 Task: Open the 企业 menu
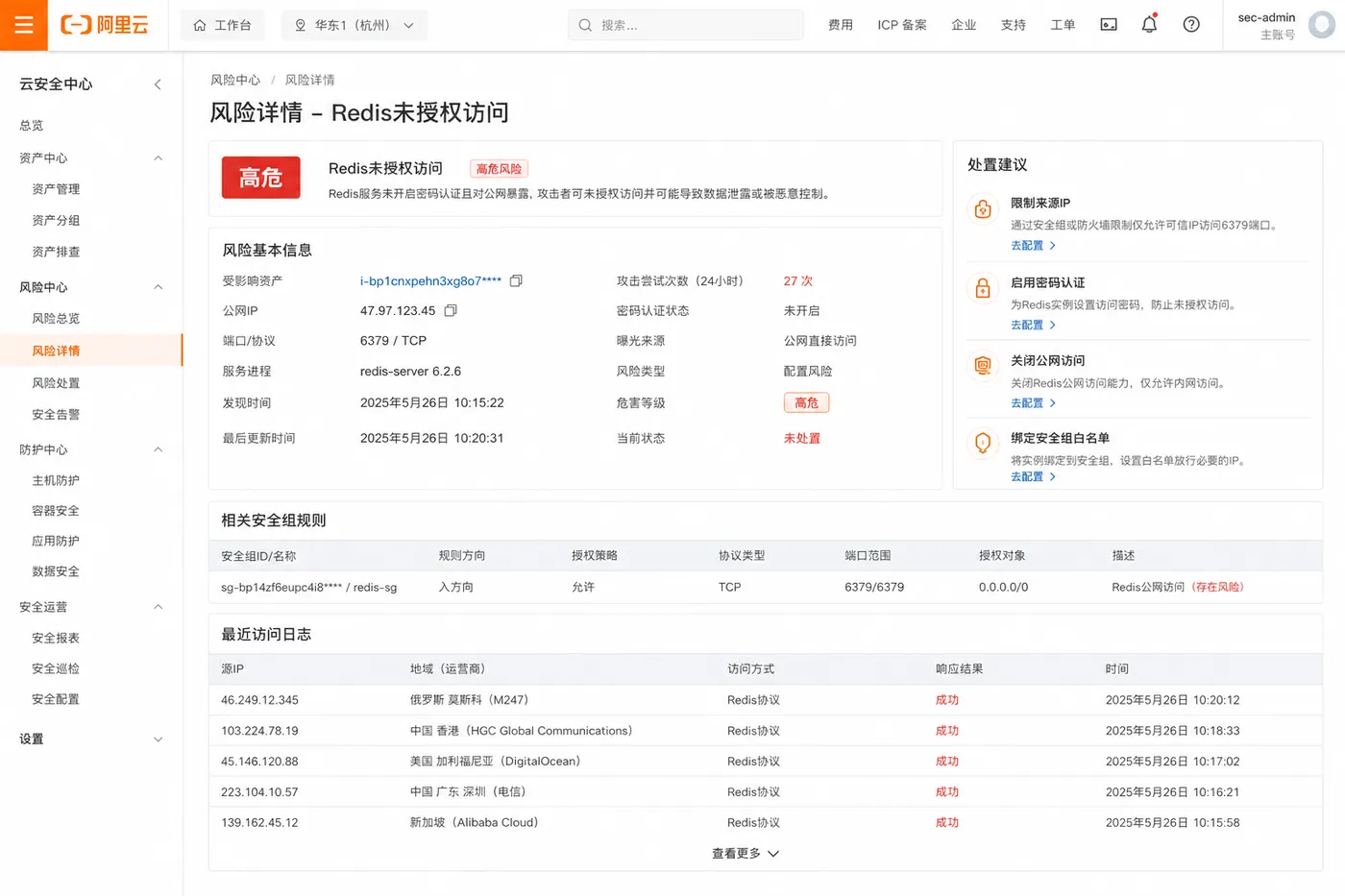point(964,26)
